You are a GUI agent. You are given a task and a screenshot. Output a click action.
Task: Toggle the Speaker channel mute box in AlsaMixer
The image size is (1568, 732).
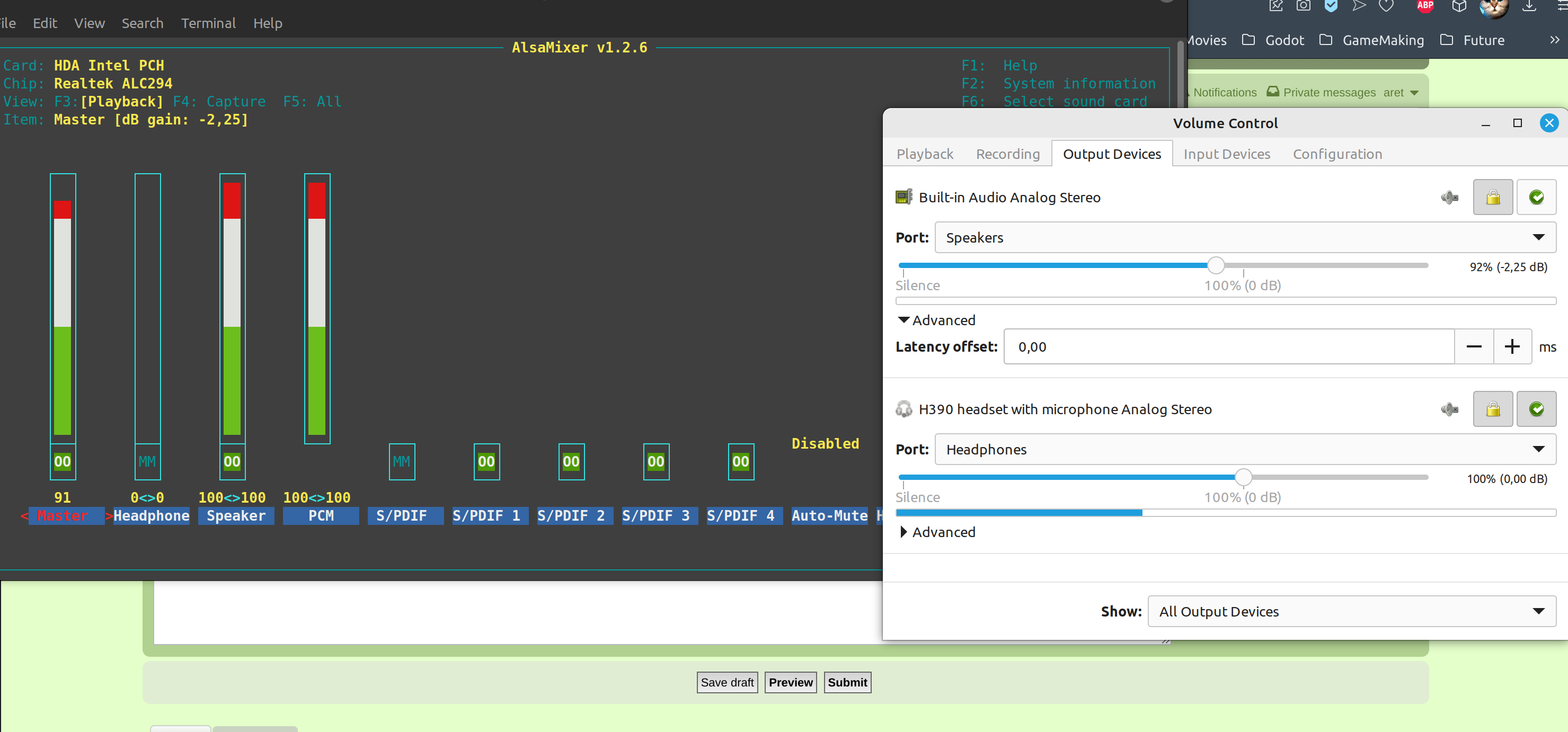pyautogui.click(x=232, y=461)
